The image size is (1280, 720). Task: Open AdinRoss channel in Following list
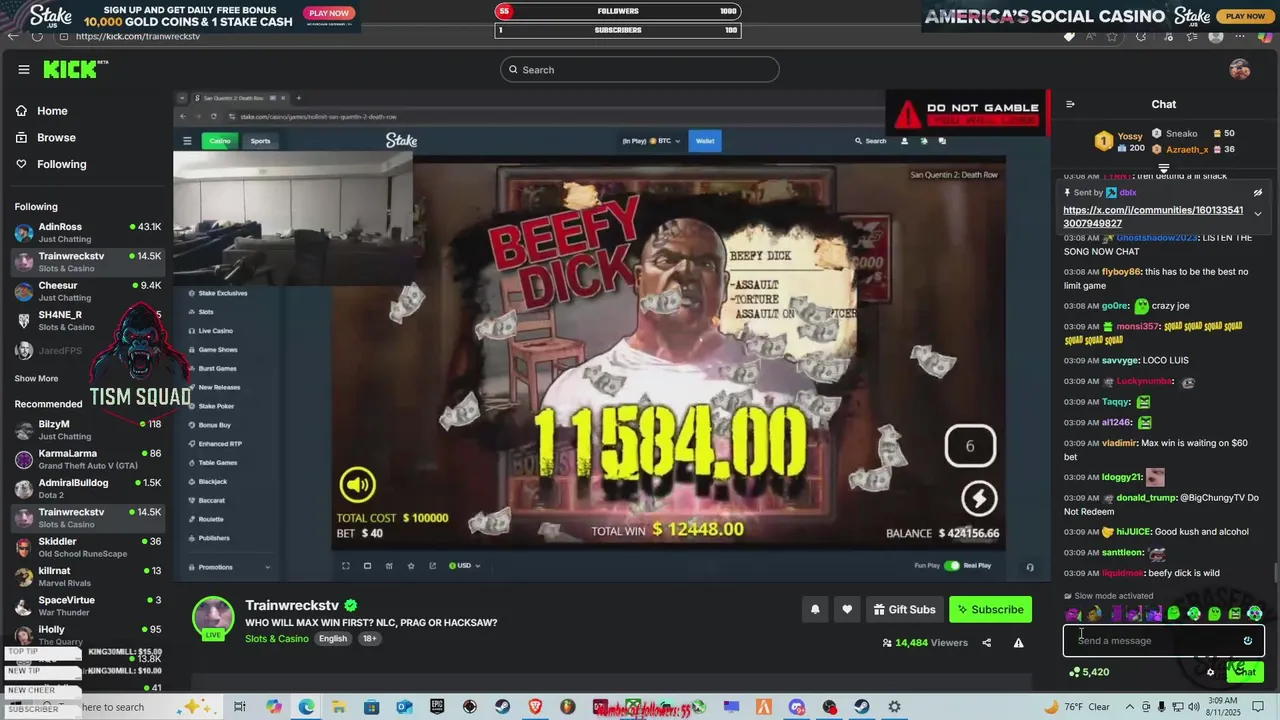pos(88,232)
